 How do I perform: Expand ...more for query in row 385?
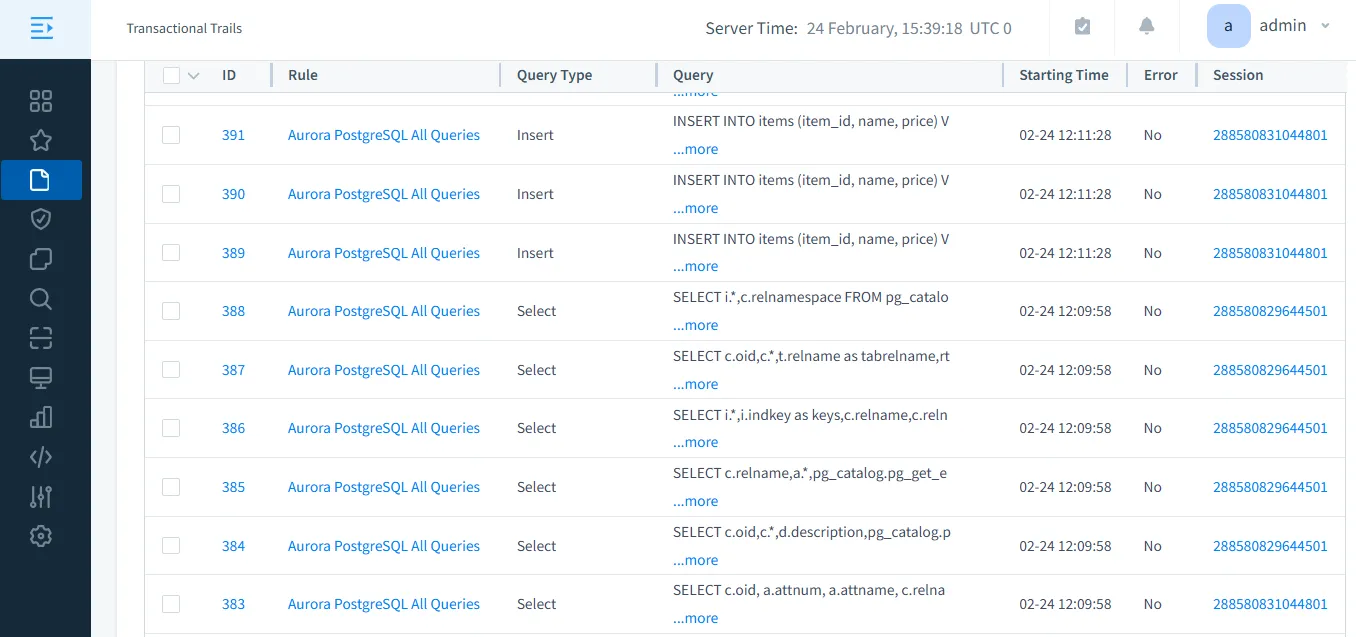pos(695,501)
